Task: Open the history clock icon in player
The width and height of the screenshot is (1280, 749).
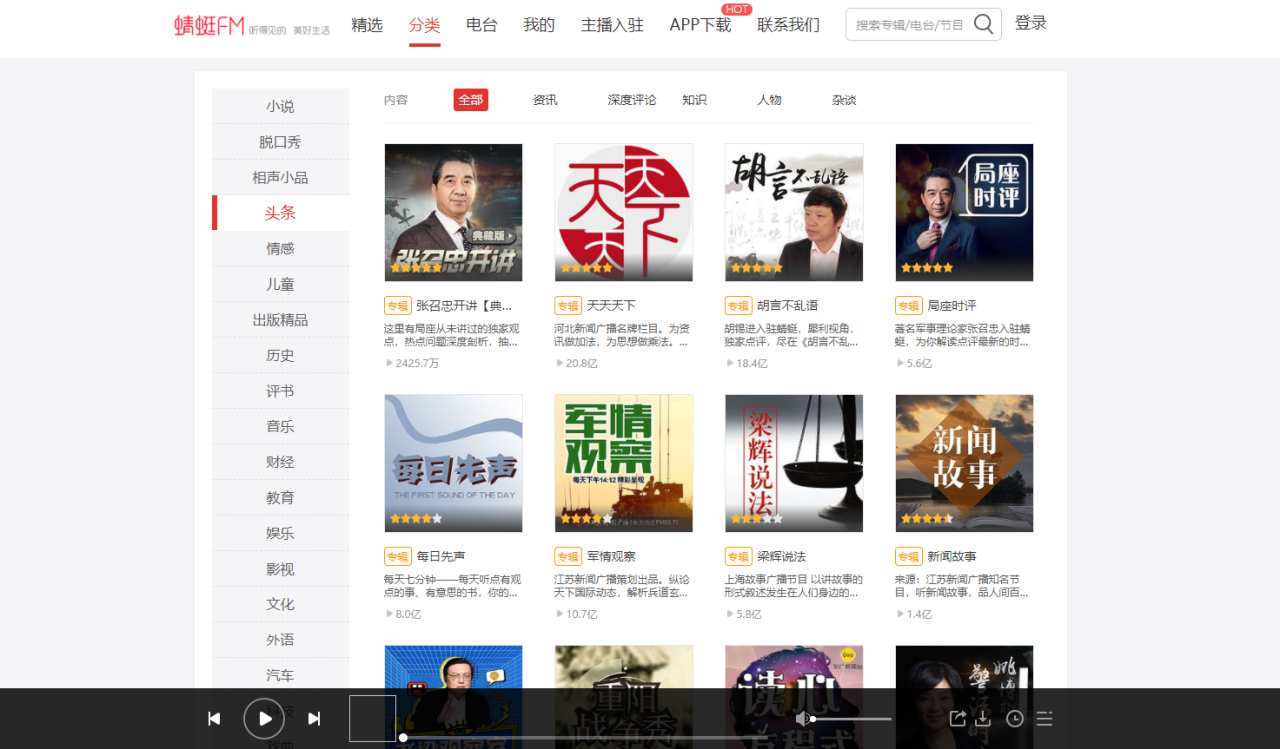Action: click(1015, 718)
